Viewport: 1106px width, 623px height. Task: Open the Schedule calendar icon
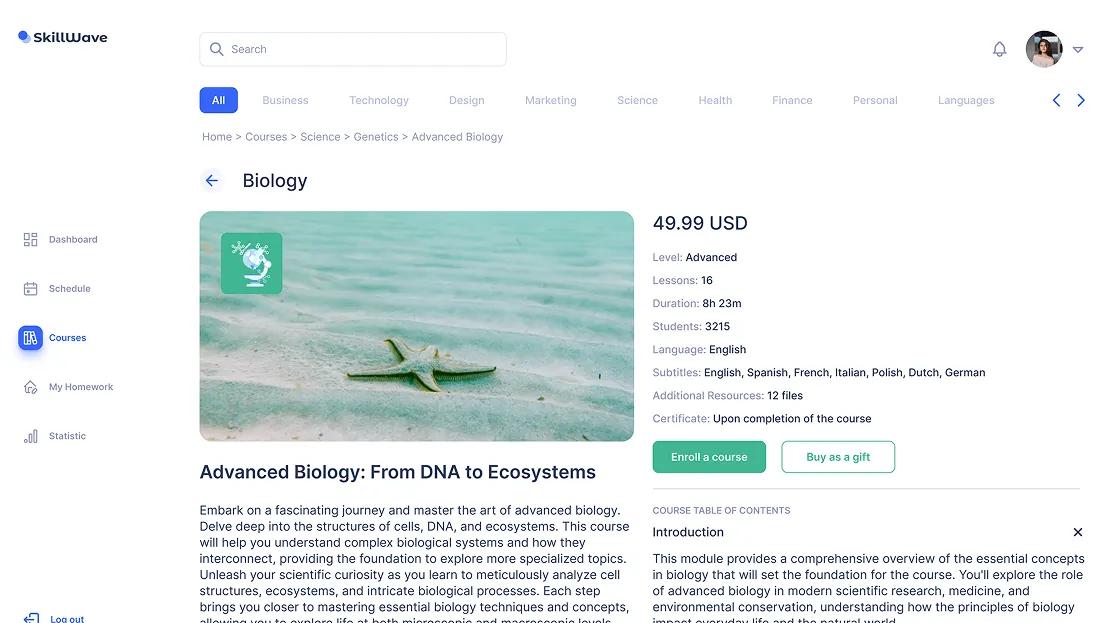(x=30, y=289)
